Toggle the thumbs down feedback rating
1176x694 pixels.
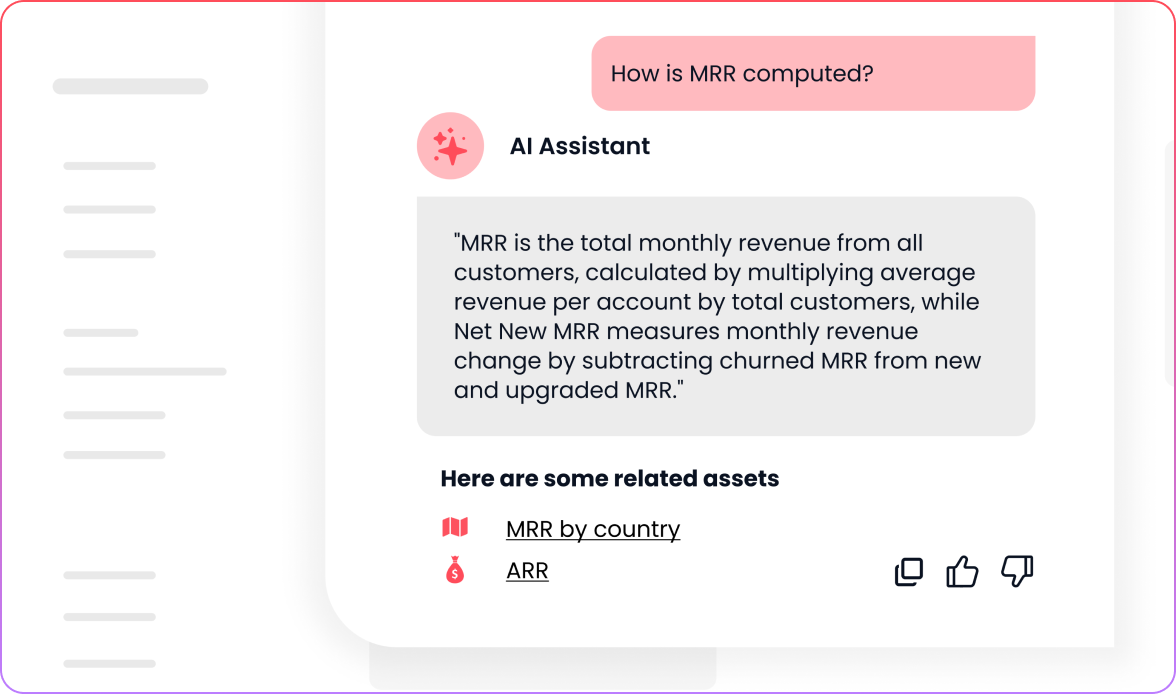(1018, 572)
